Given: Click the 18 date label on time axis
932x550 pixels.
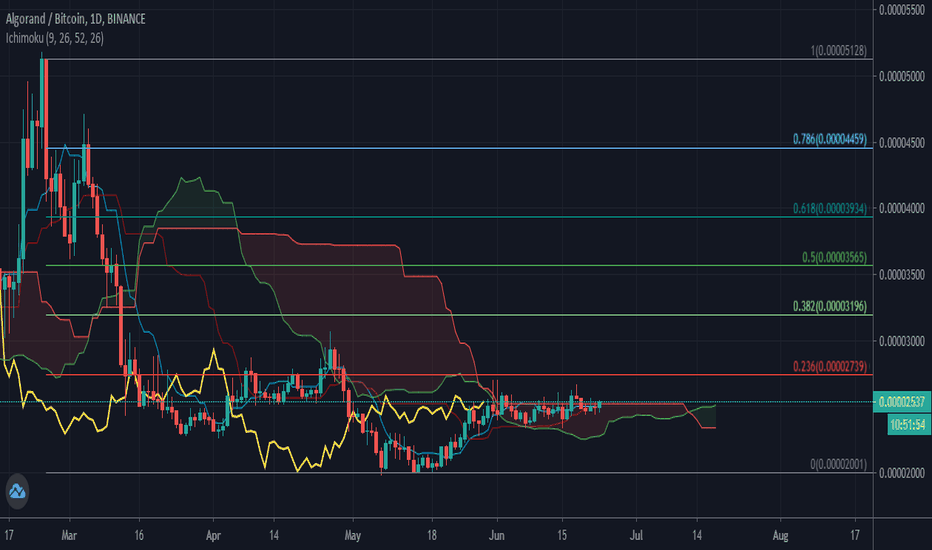Looking at the screenshot, I should (432, 535).
